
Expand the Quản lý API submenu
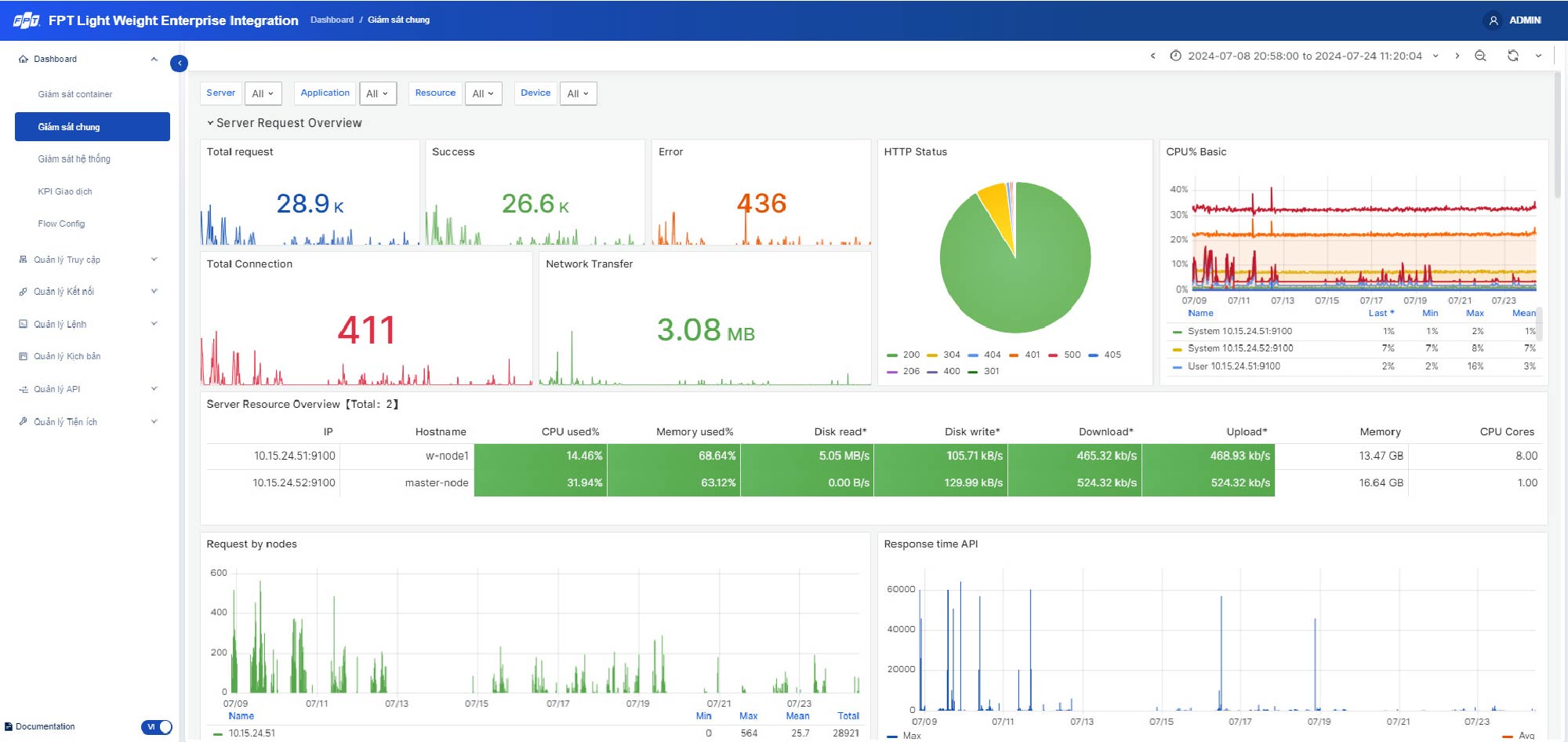click(x=154, y=389)
